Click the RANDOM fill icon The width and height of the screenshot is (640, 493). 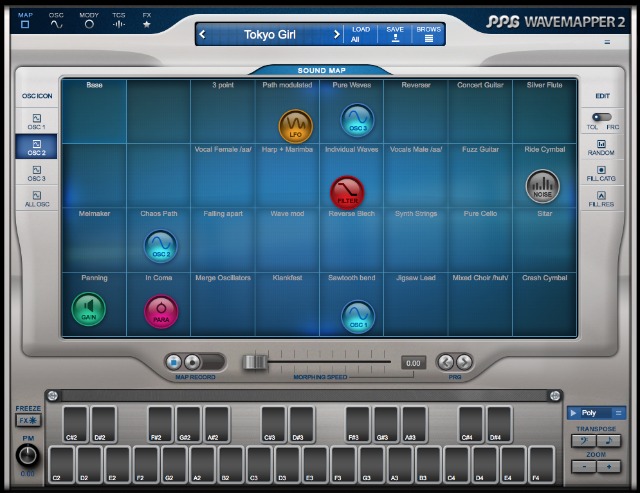click(601, 147)
